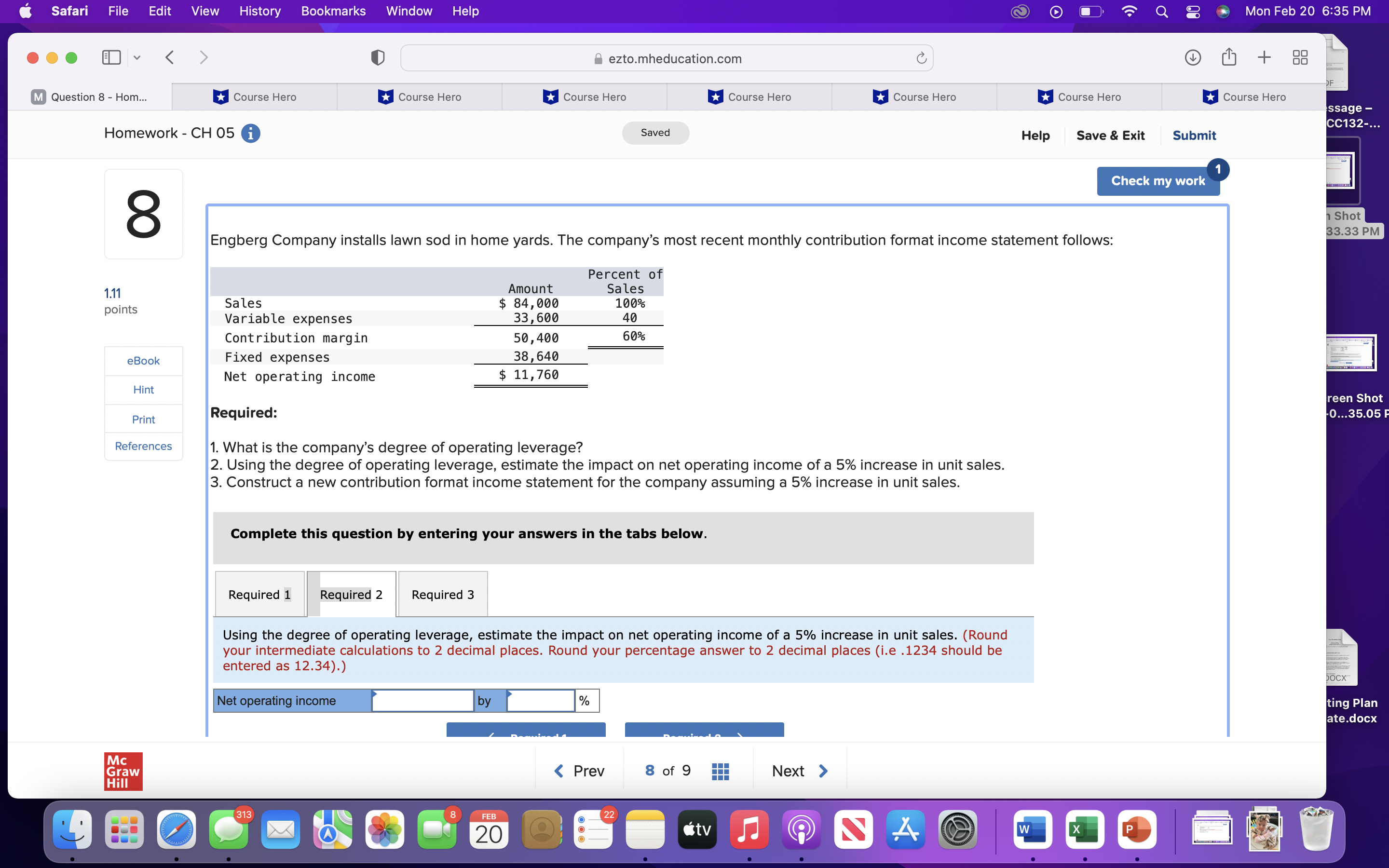Open Microsoft Excel from the Dock
Viewport: 1389px width, 868px height.
tap(1085, 829)
